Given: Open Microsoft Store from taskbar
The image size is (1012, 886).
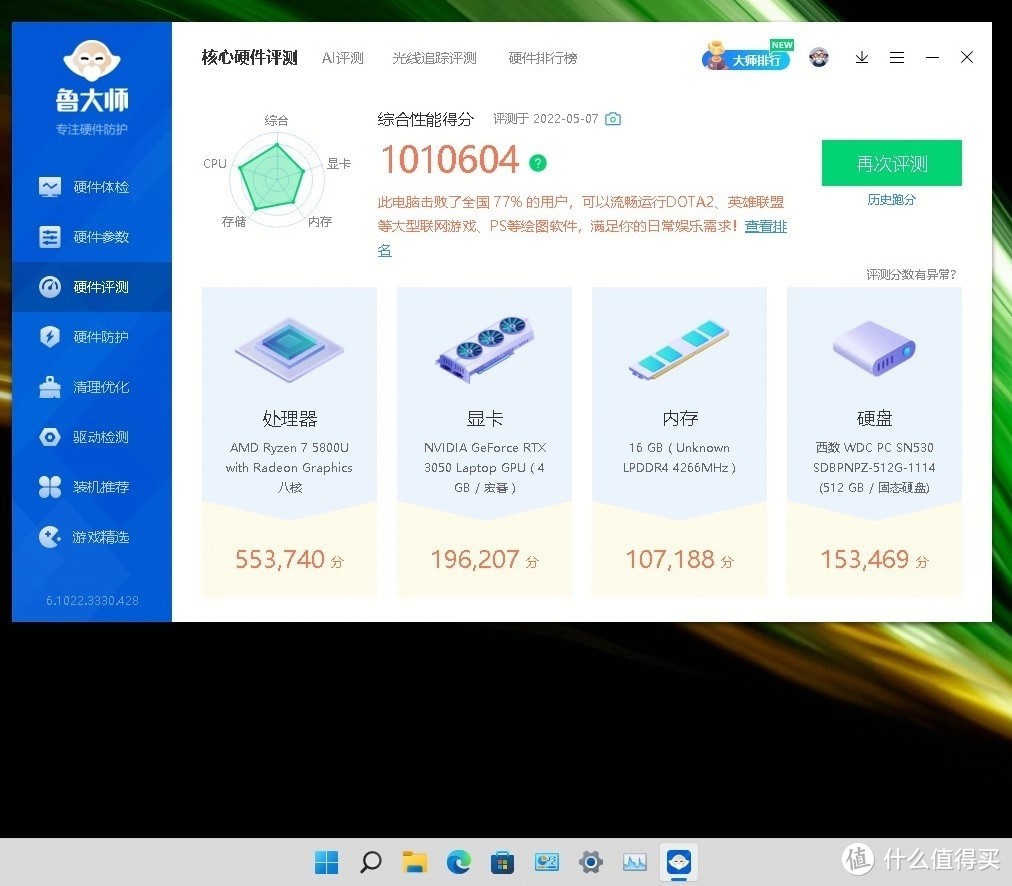Looking at the screenshot, I should coord(502,862).
